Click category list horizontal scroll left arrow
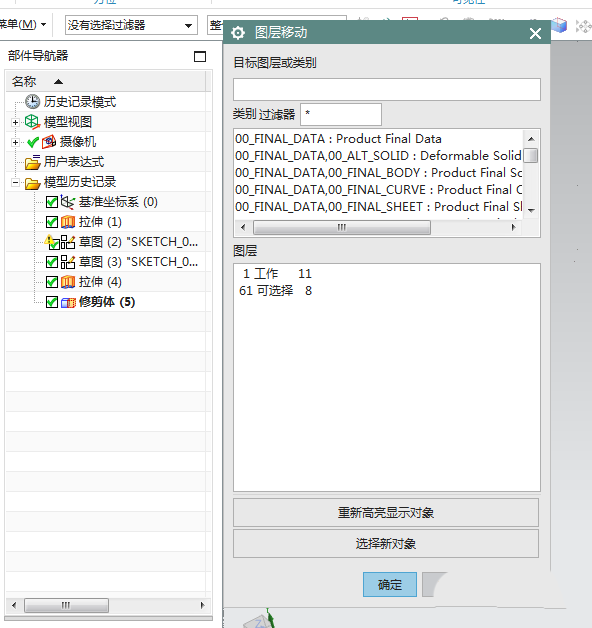The width and height of the screenshot is (592, 628). [x=243, y=227]
